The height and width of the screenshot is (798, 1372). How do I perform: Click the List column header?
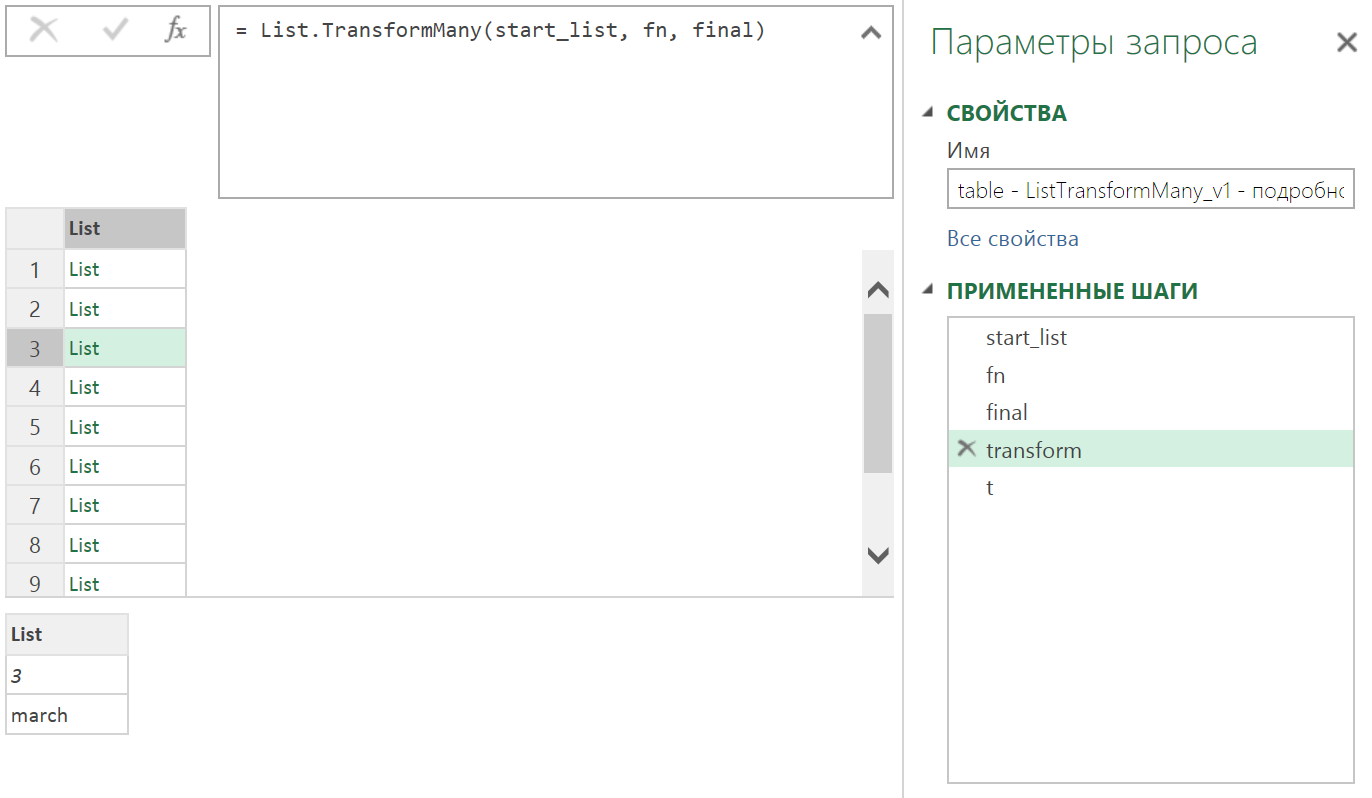pyautogui.click(x=124, y=228)
